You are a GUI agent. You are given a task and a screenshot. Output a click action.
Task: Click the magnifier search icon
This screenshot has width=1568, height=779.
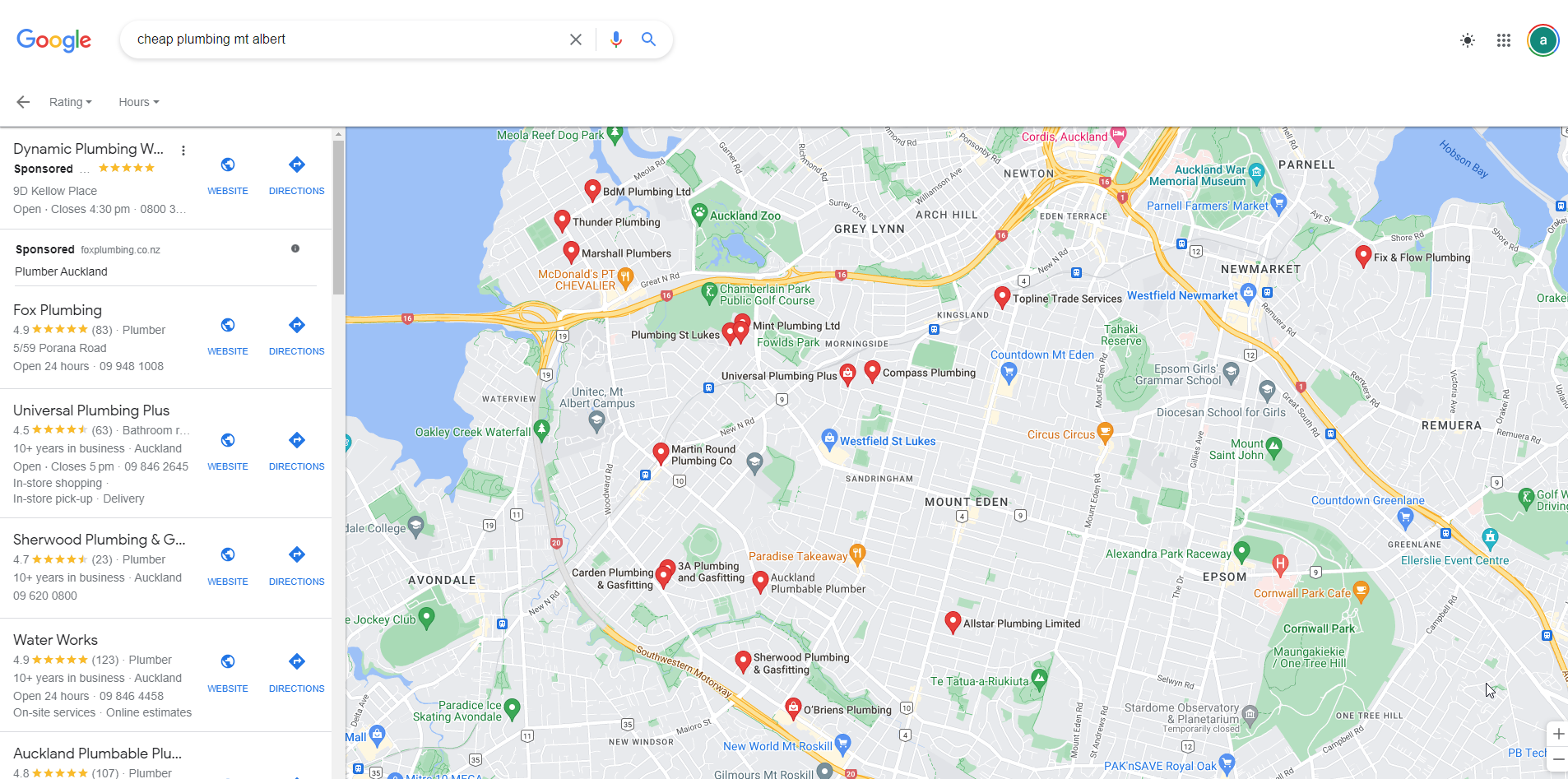pos(648,39)
